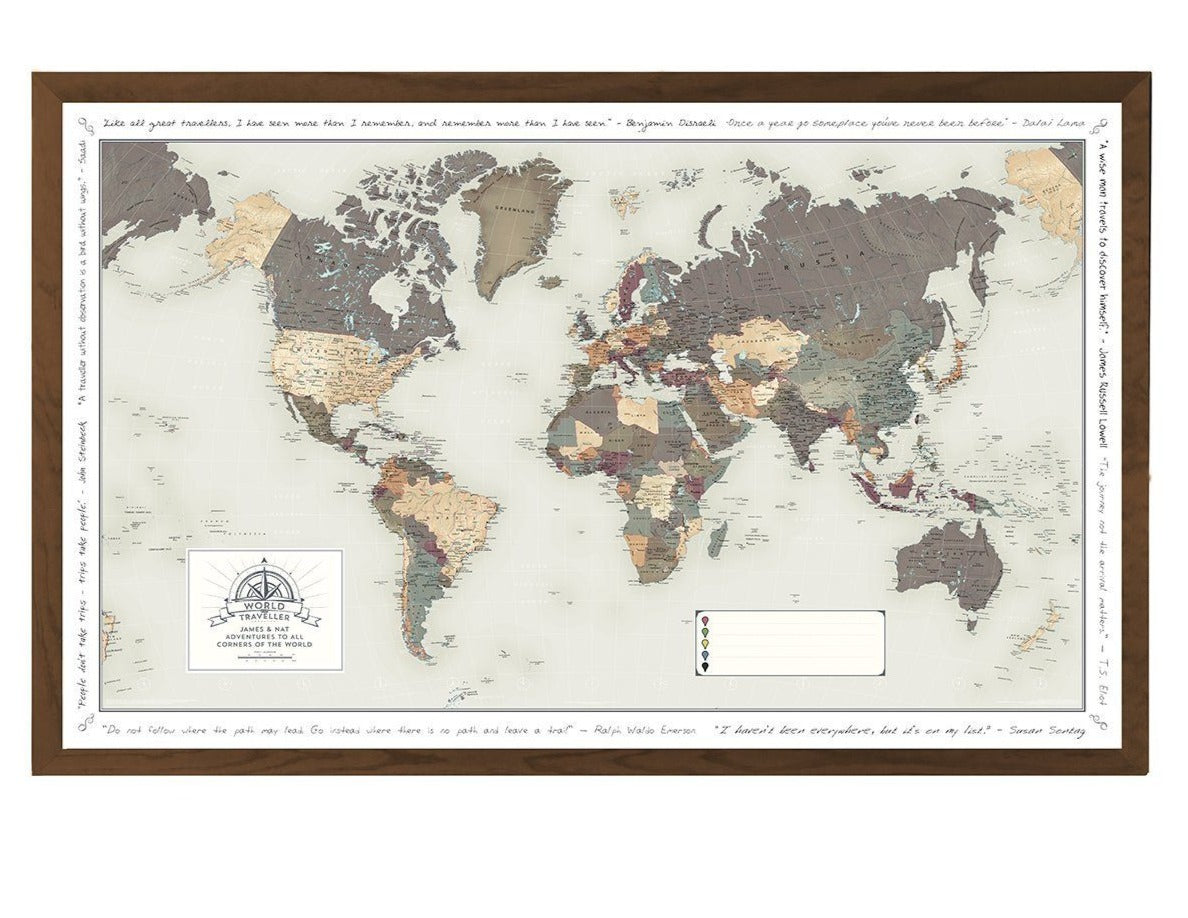The image size is (1188, 918).
Task: Select the black map pin in legend
Action: click(704, 666)
